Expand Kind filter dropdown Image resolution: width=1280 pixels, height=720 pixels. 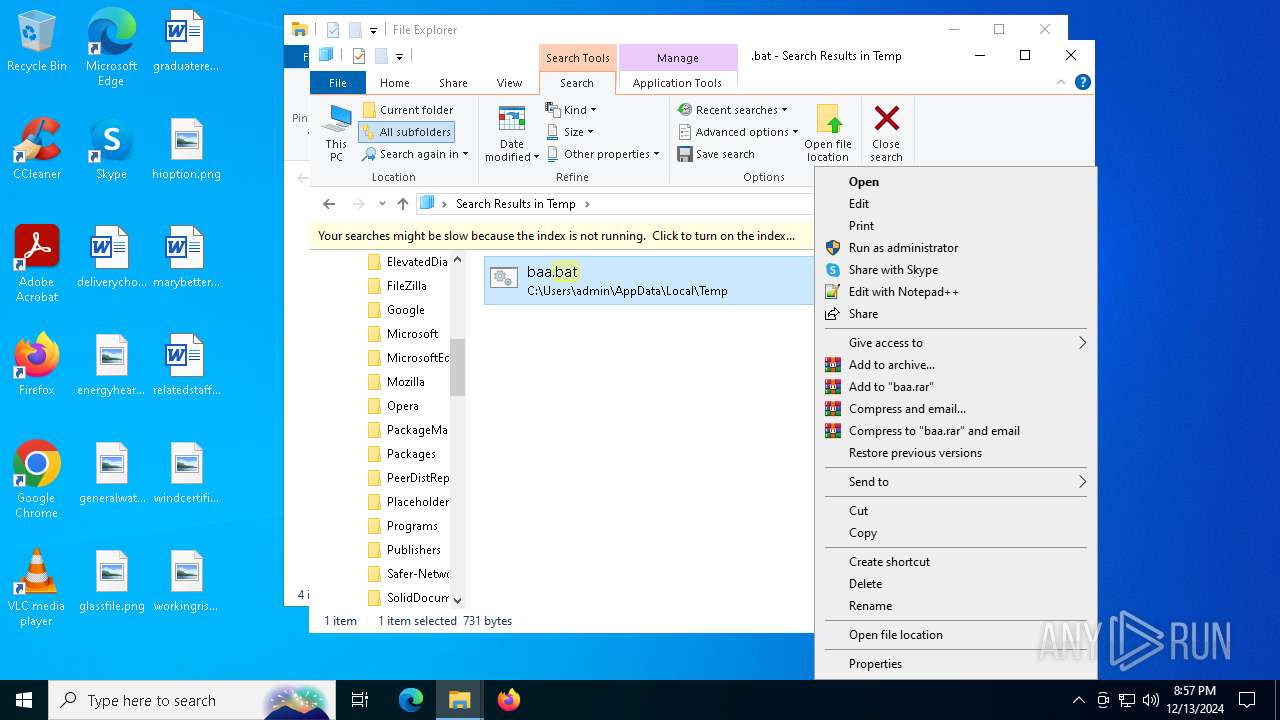[571, 110]
